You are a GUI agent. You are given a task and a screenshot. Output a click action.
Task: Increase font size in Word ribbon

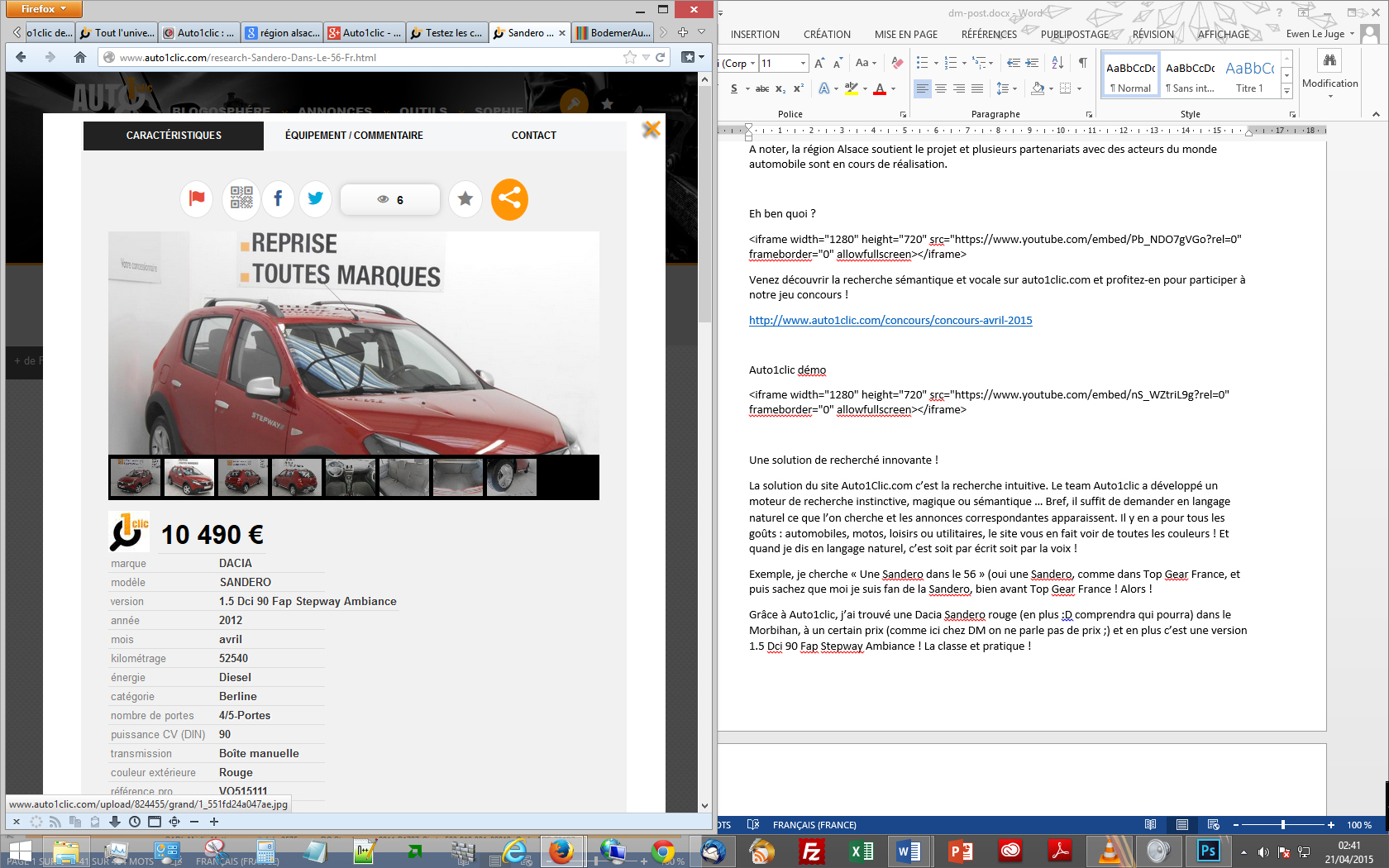click(819, 63)
